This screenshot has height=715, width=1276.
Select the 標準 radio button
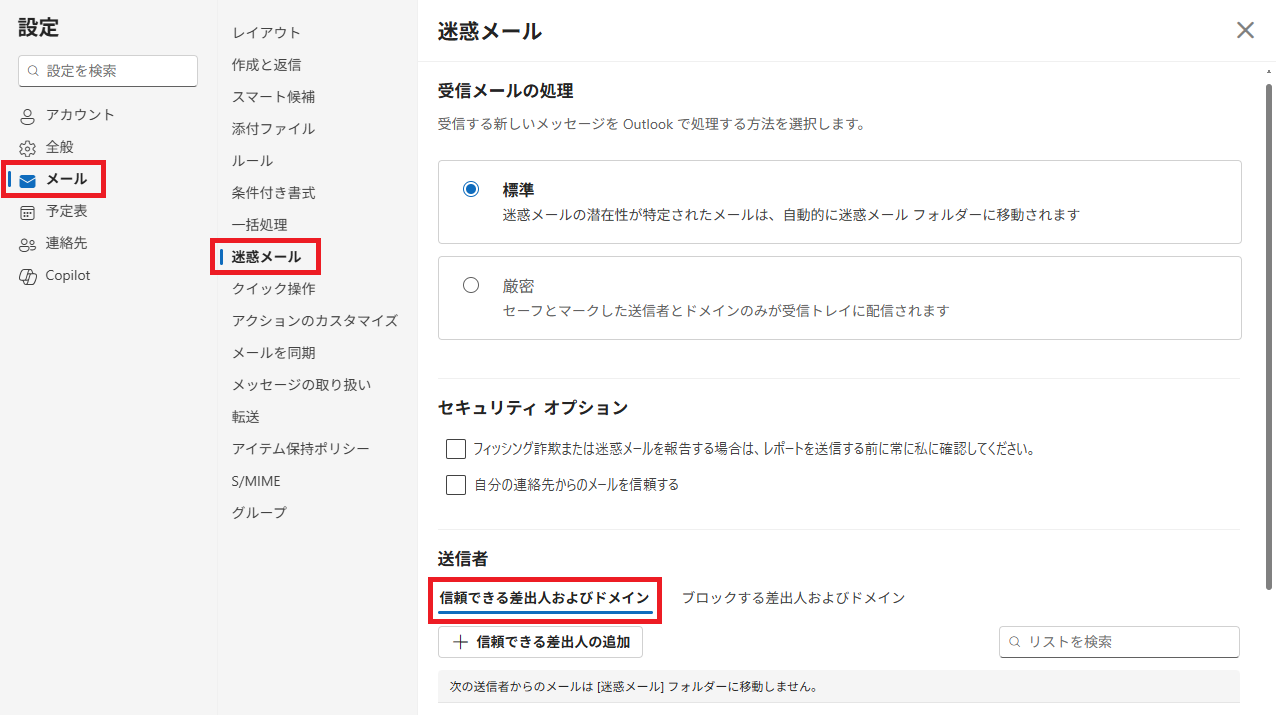click(471, 189)
